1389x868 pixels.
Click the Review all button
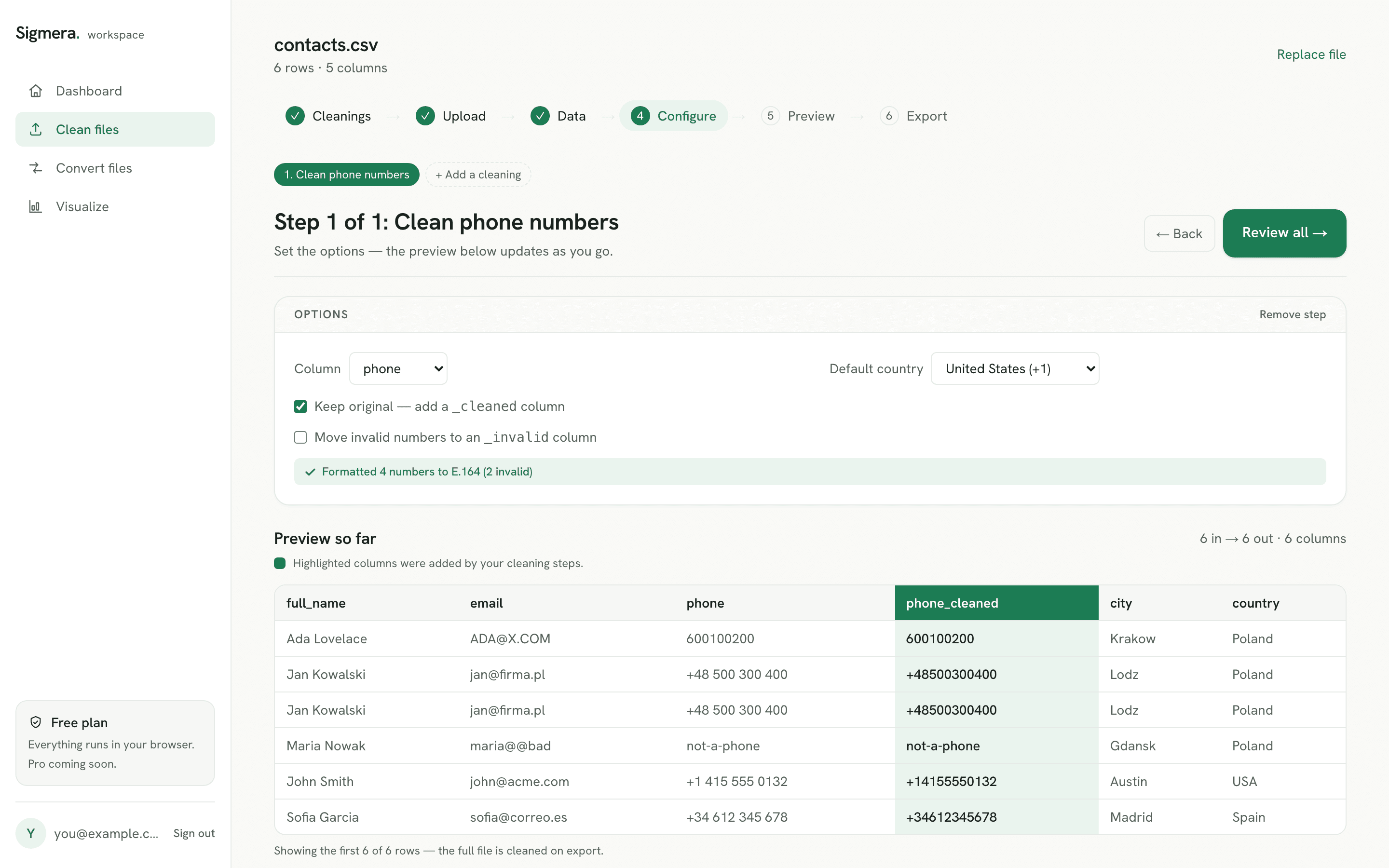point(1284,233)
